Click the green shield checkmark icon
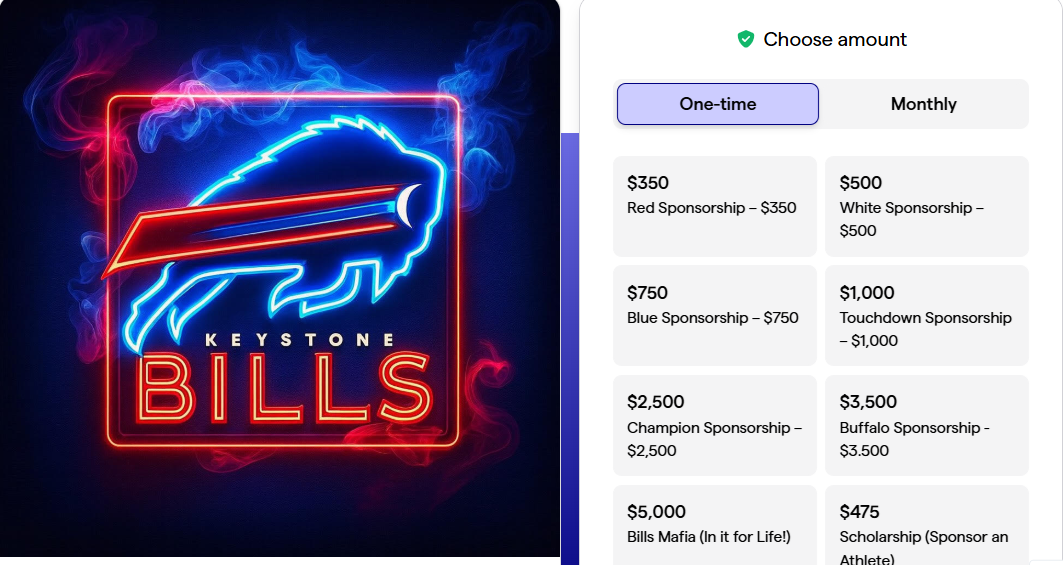This screenshot has height=565, width=1063. [x=745, y=40]
